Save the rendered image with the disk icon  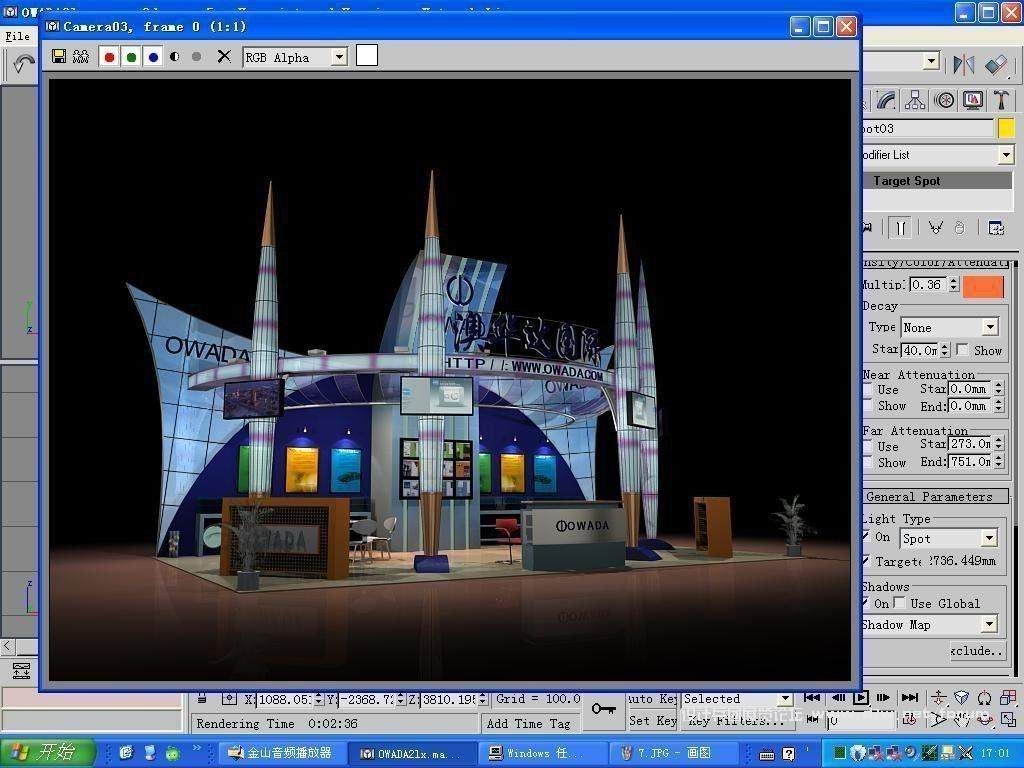(59, 56)
